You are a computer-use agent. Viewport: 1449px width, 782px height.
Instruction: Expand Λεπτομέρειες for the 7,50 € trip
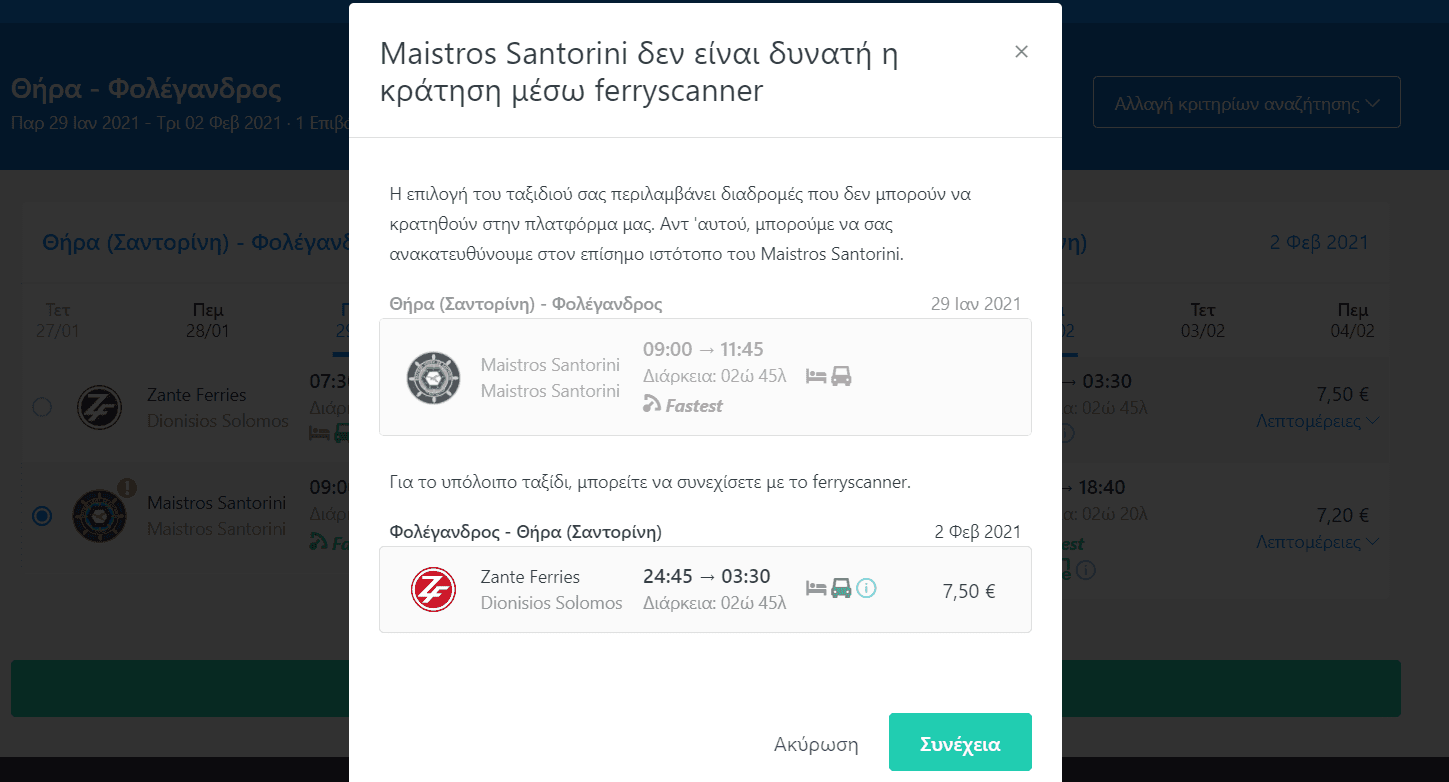(1317, 421)
